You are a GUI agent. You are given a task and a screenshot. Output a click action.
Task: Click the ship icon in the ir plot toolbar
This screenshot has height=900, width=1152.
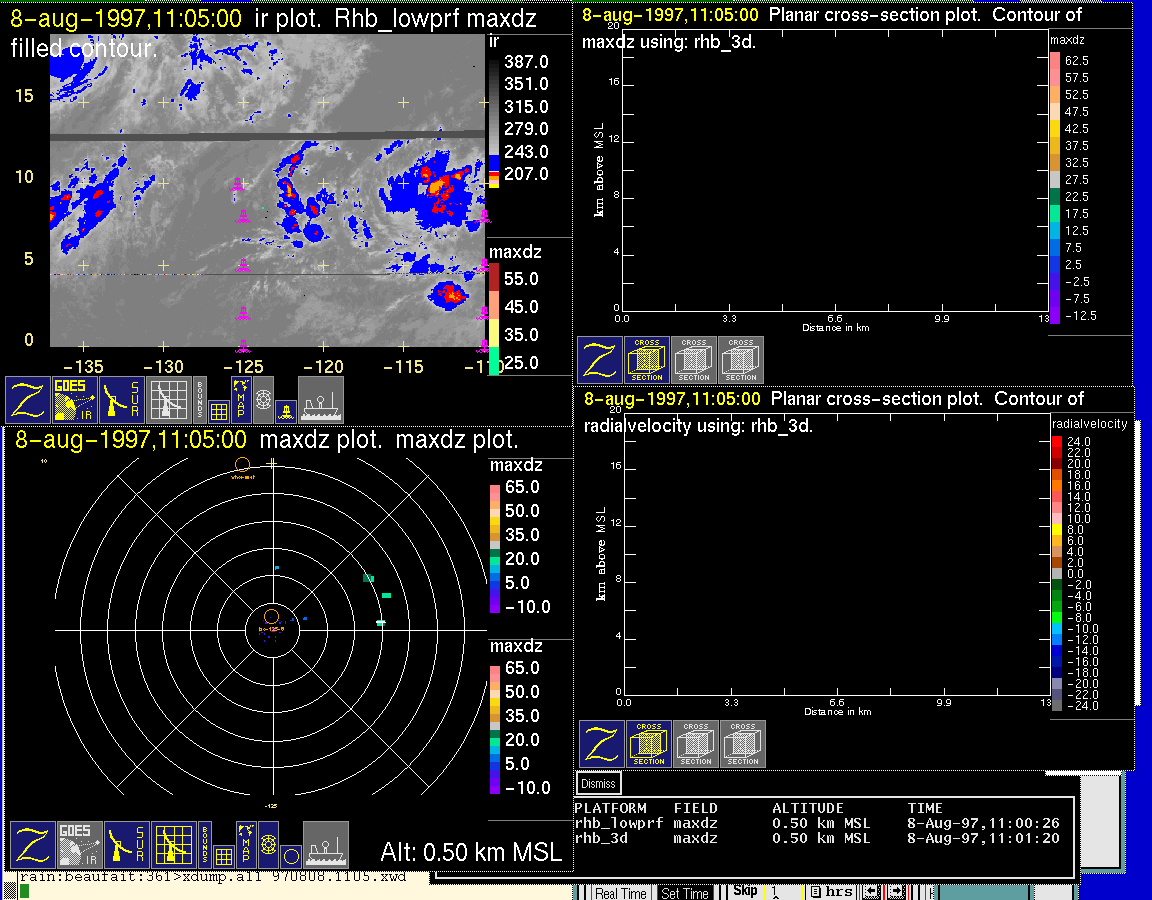point(321,399)
